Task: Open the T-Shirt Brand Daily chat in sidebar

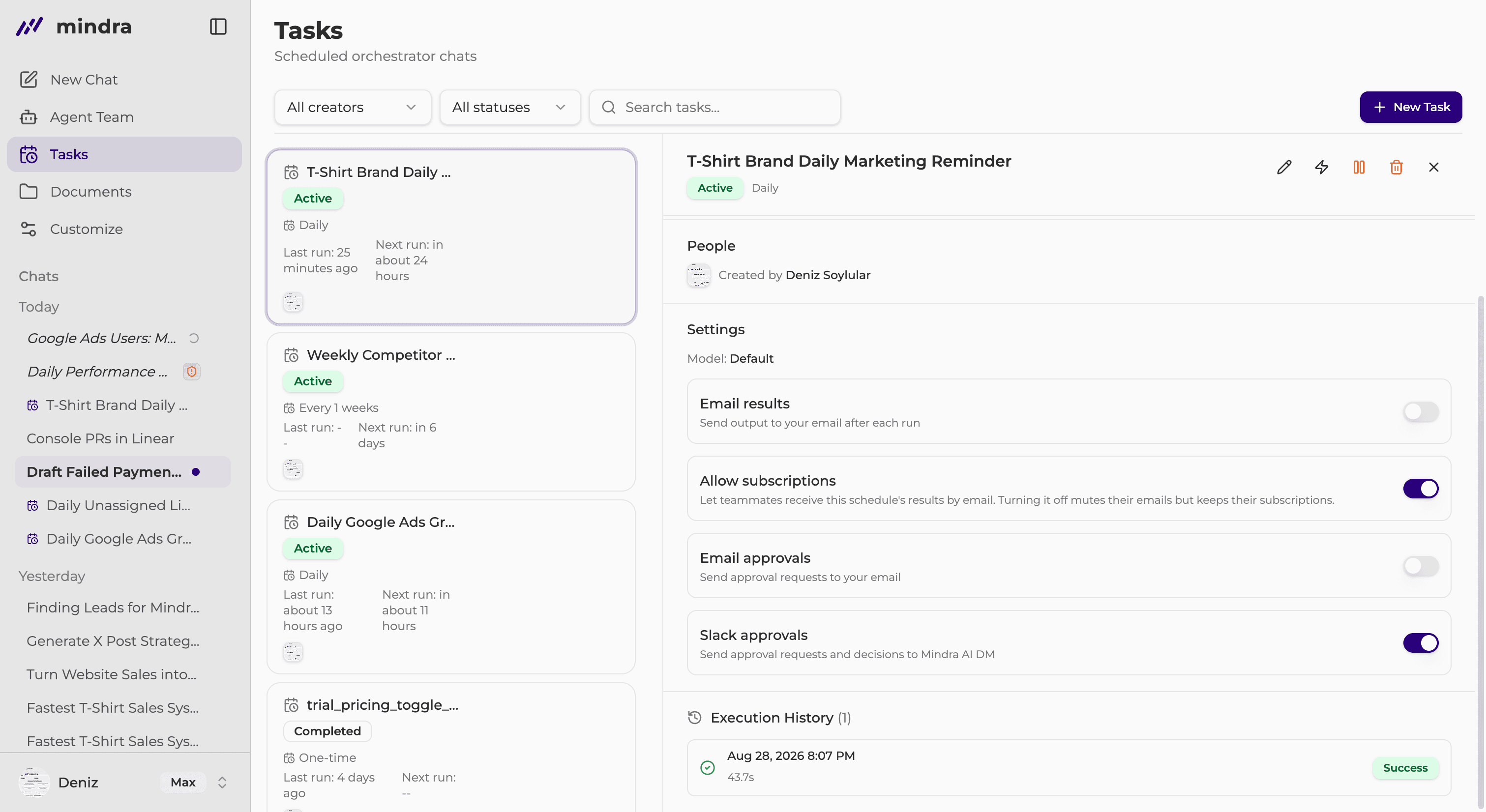Action: pos(123,405)
